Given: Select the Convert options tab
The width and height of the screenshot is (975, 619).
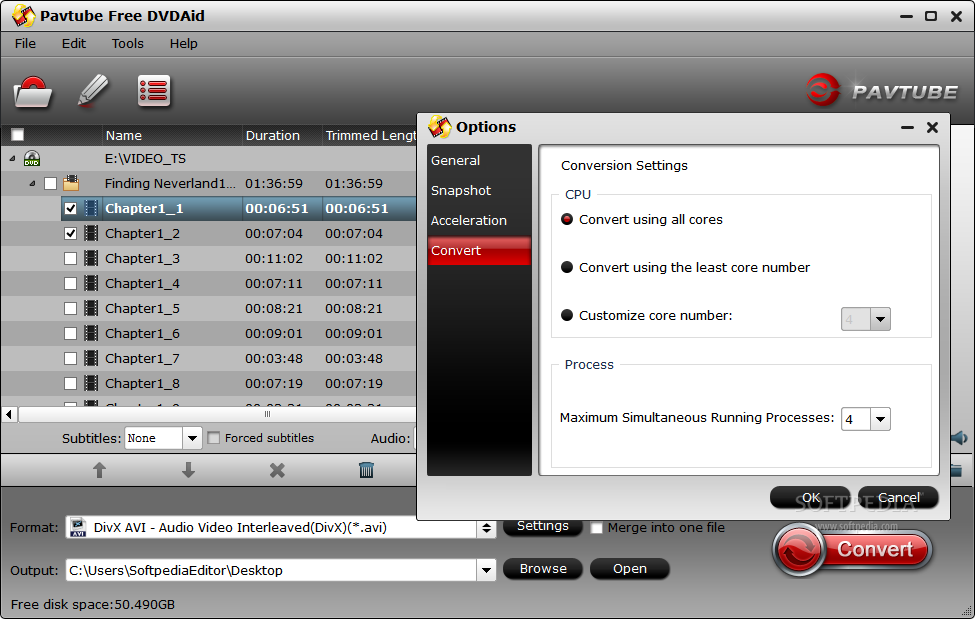Looking at the screenshot, I should [479, 251].
